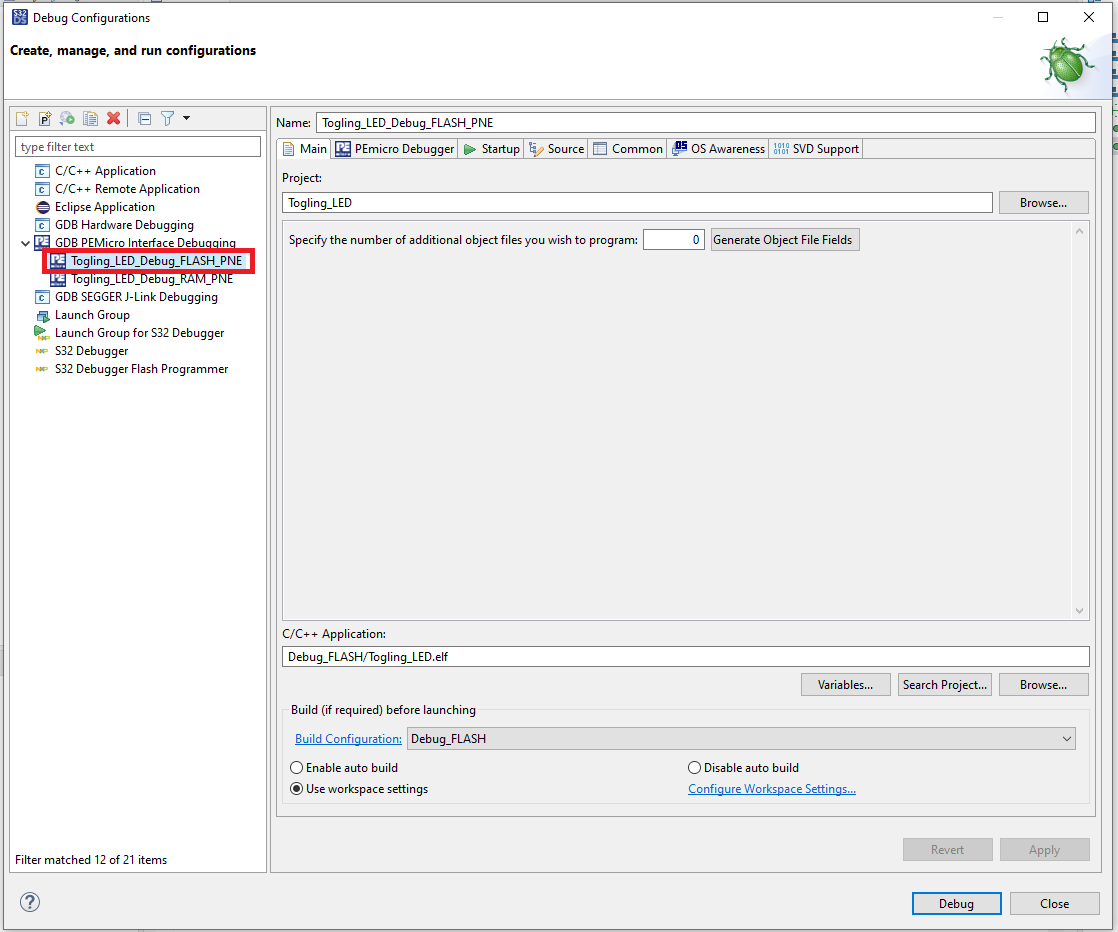Open the Build Configuration dropdown

coord(740,739)
